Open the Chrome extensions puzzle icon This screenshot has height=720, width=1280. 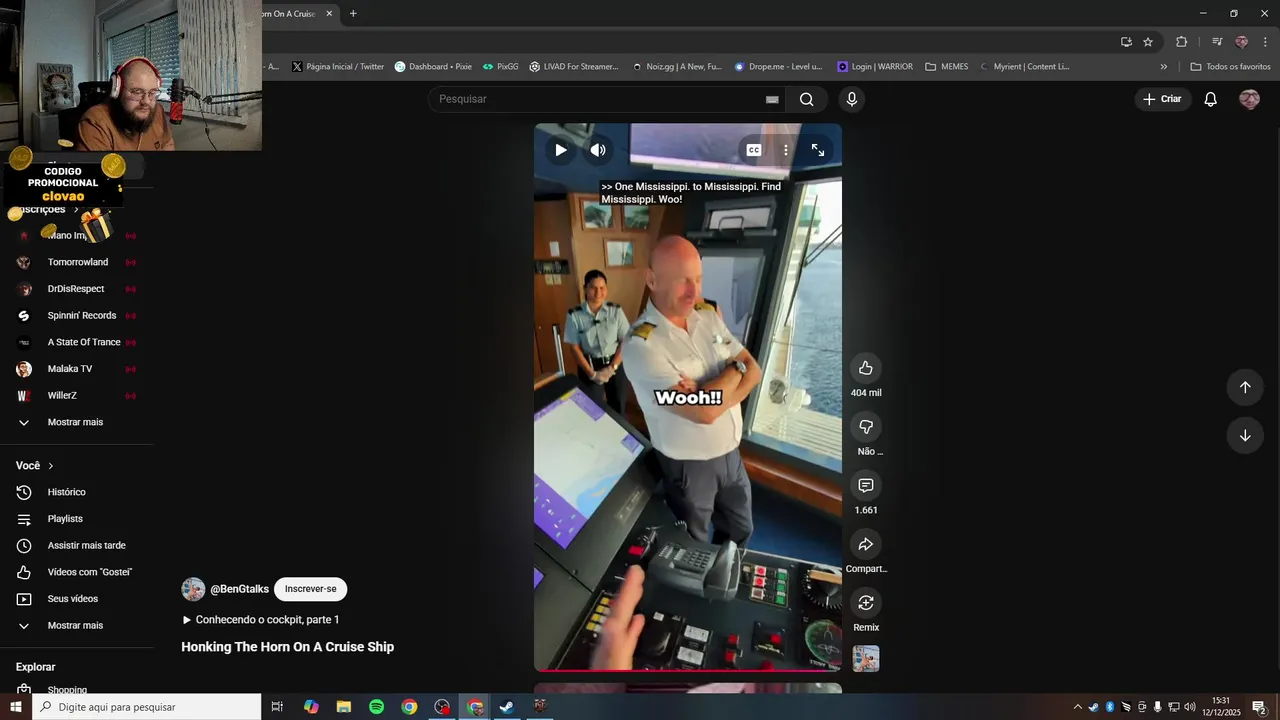click(1181, 42)
